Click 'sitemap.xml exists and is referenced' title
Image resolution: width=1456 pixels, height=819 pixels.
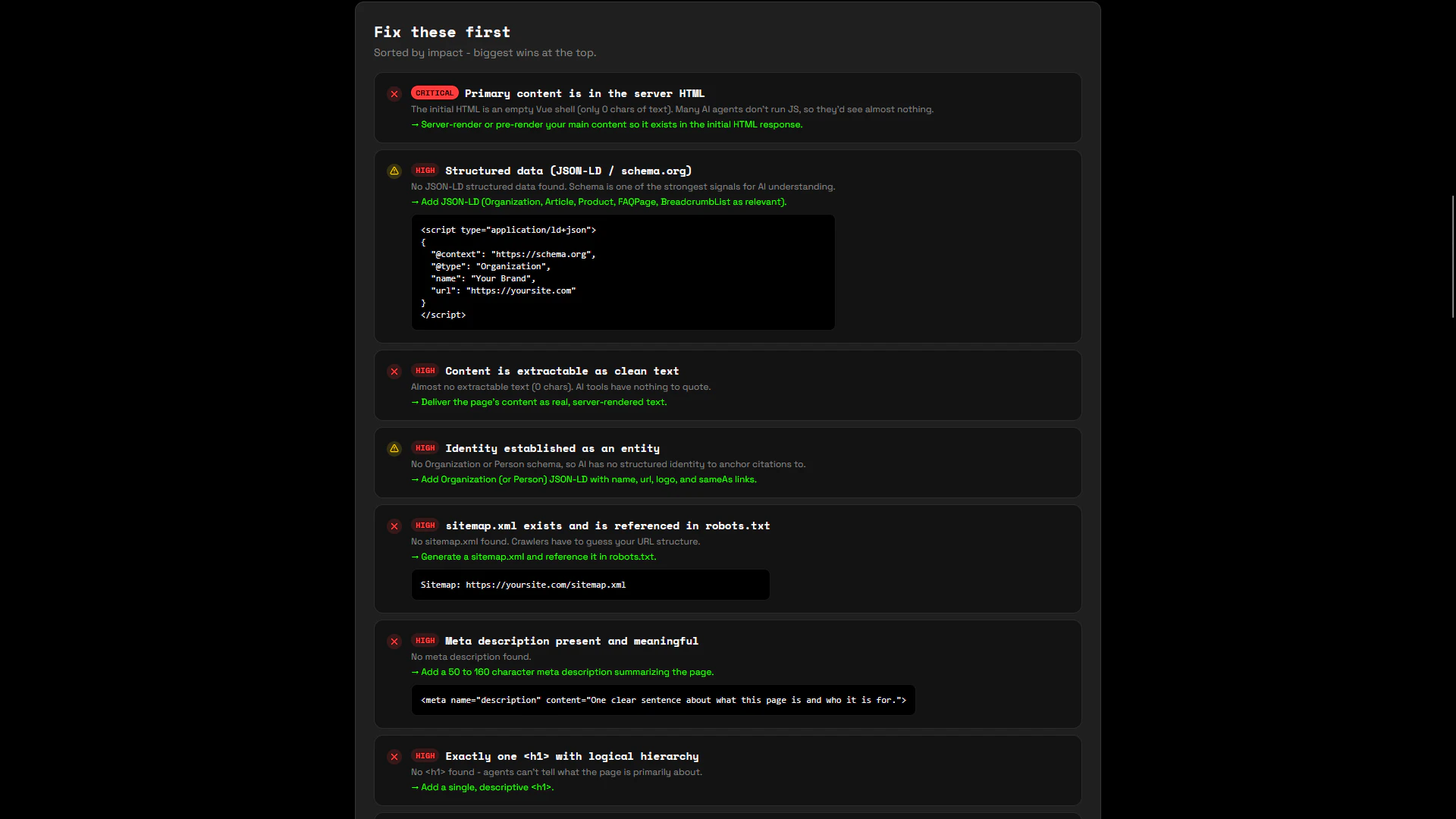click(607, 526)
